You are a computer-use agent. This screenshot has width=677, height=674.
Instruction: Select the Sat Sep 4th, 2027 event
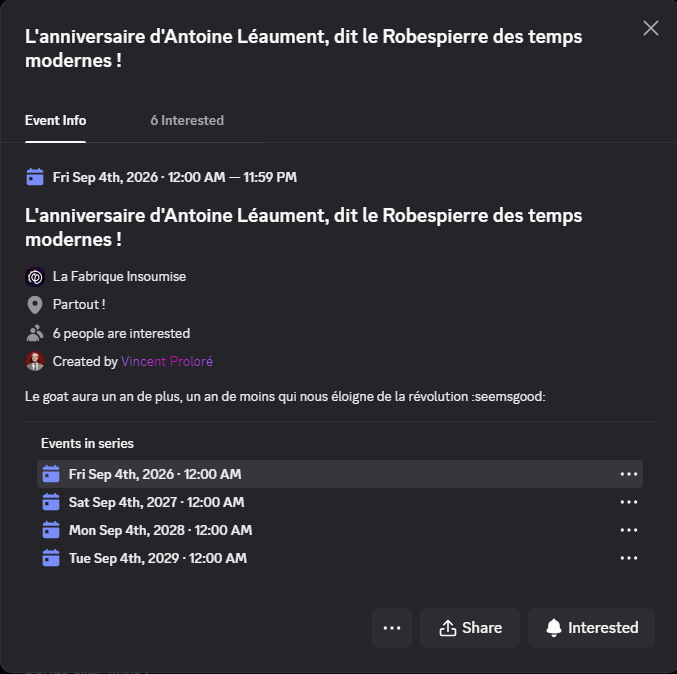click(156, 502)
